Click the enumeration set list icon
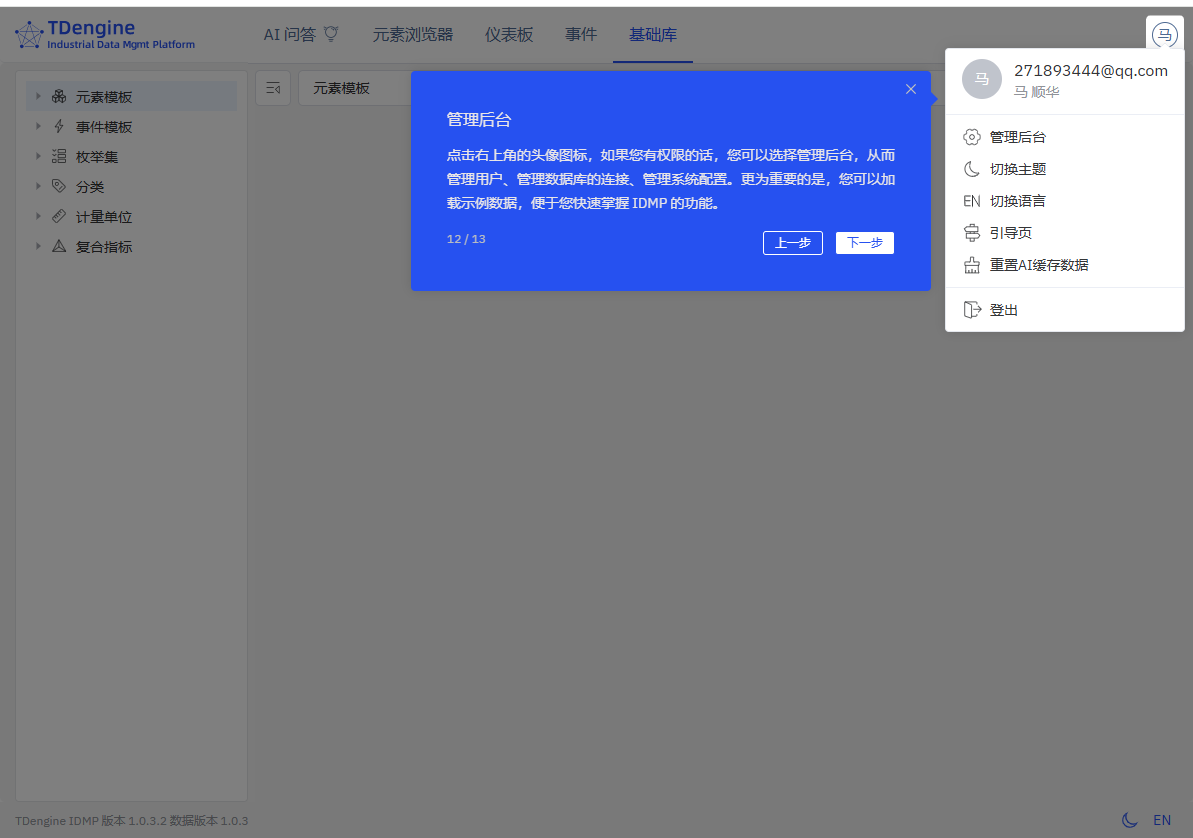The height and width of the screenshot is (838, 1193). click(59, 156)
